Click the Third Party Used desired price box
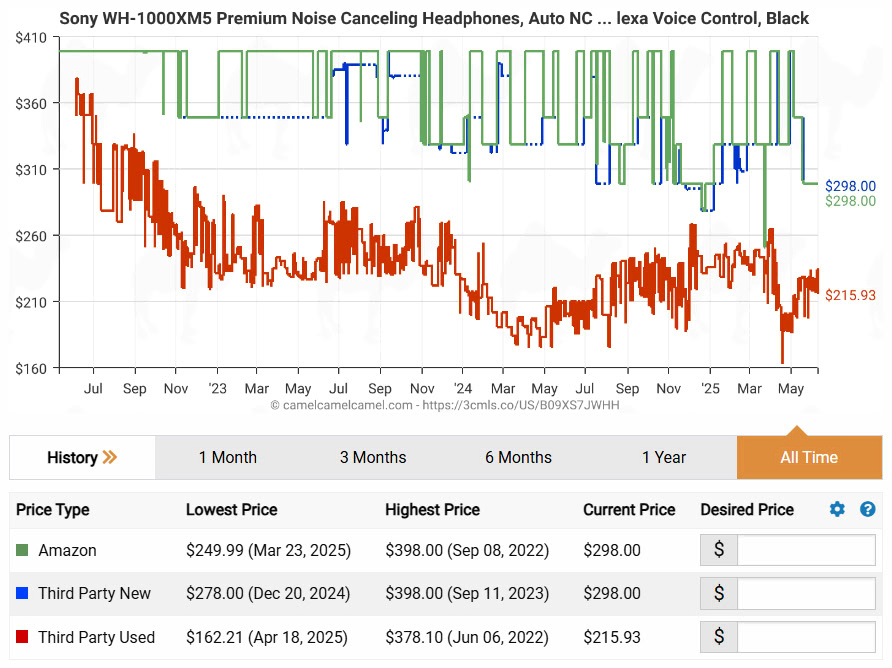The width and height of the screenshot is (892, 668). pyautogui.click(x=805, y=637)
